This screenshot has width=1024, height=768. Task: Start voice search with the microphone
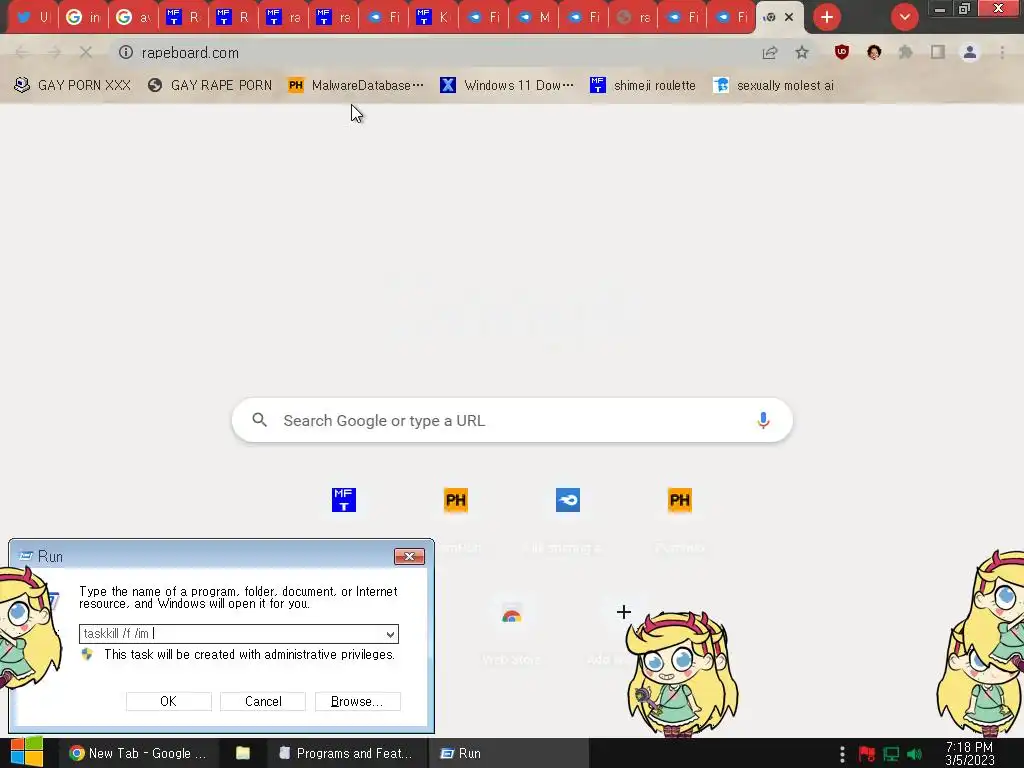[x=763, y=420]
